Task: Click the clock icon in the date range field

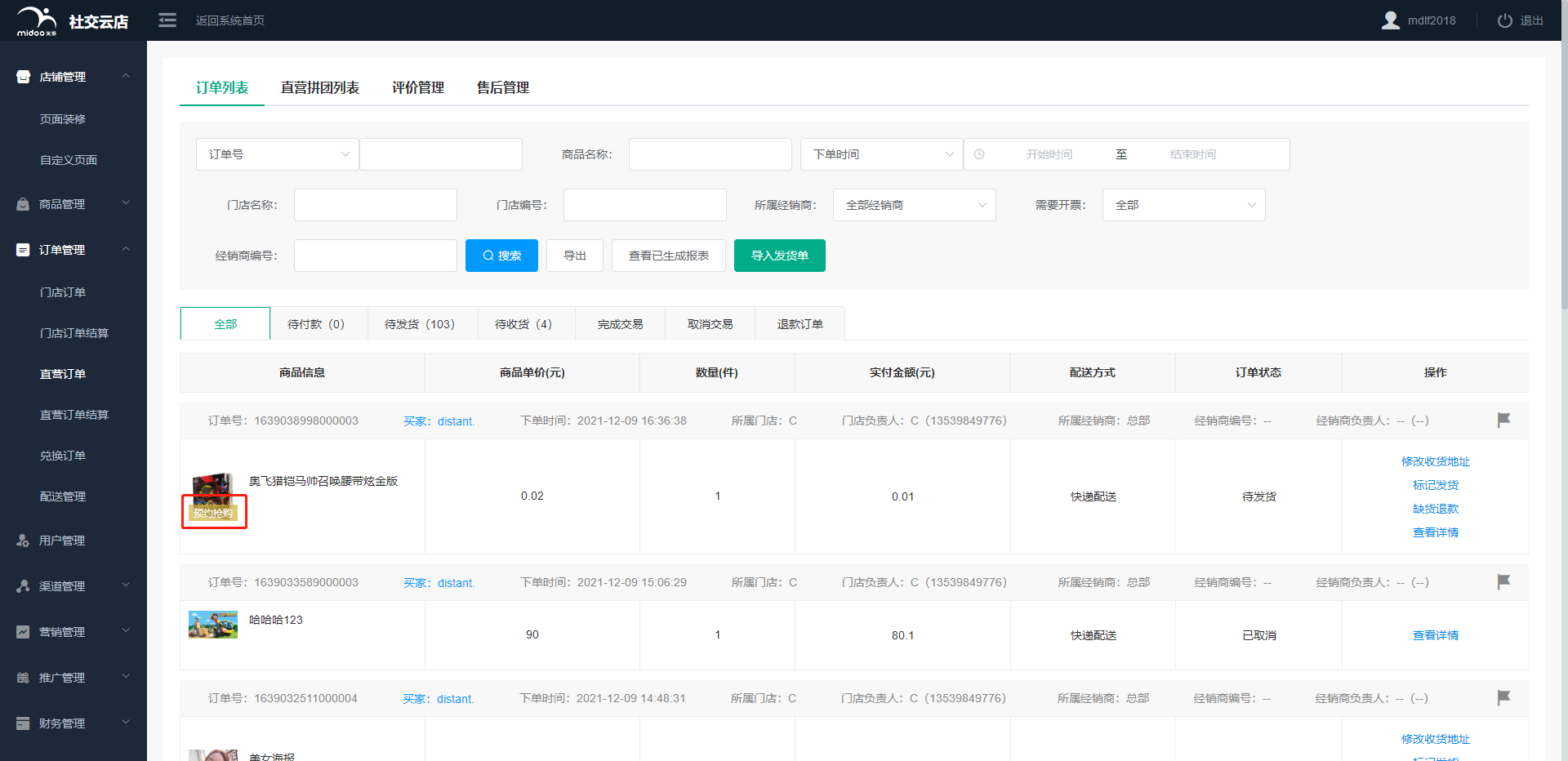Action: pos(979,154)
